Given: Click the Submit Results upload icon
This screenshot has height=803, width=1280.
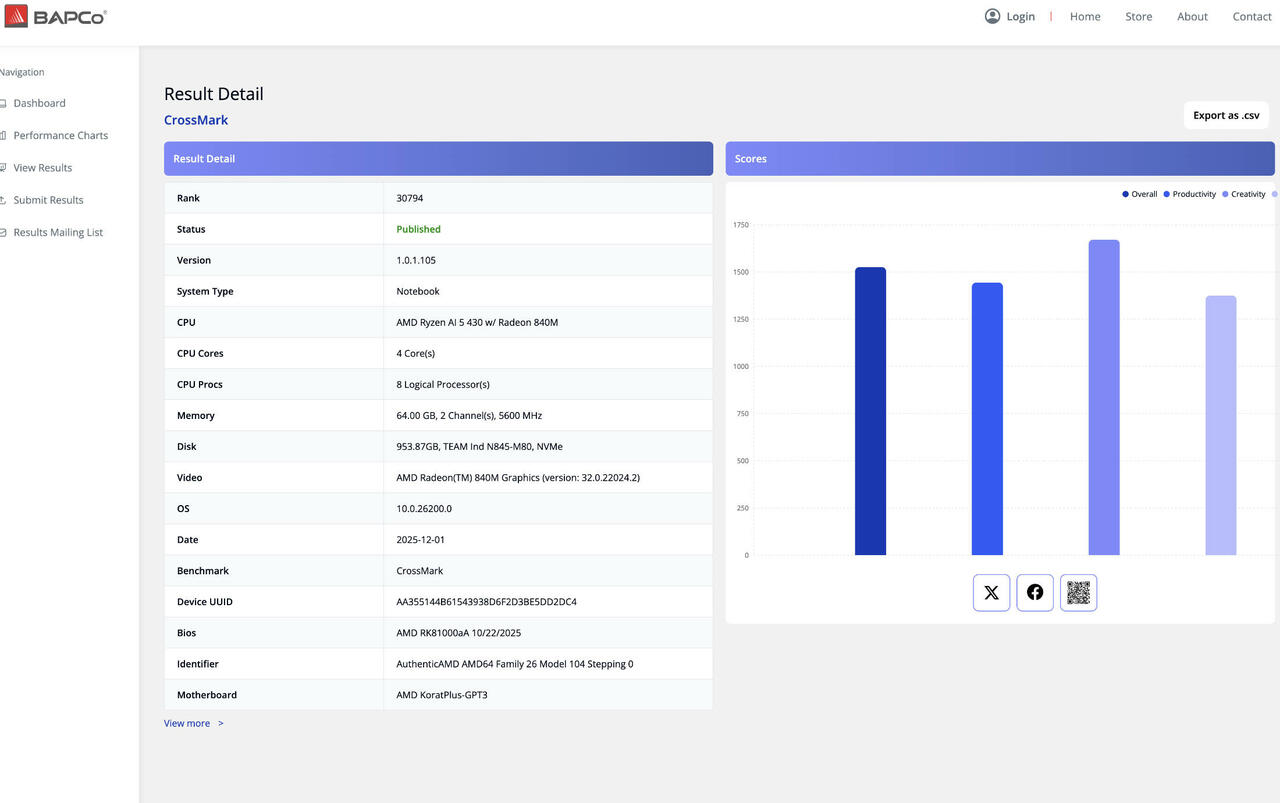Looking at the screenshot, I should coord(4,200).
